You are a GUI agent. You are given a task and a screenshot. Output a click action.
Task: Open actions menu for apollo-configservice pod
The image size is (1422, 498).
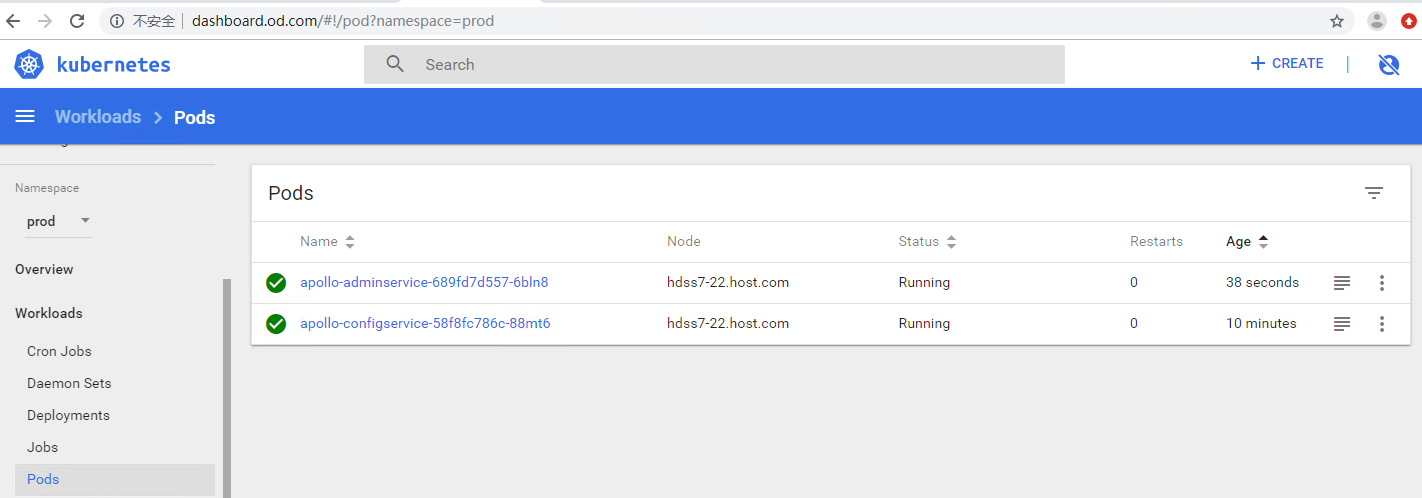coord(1382,324)
